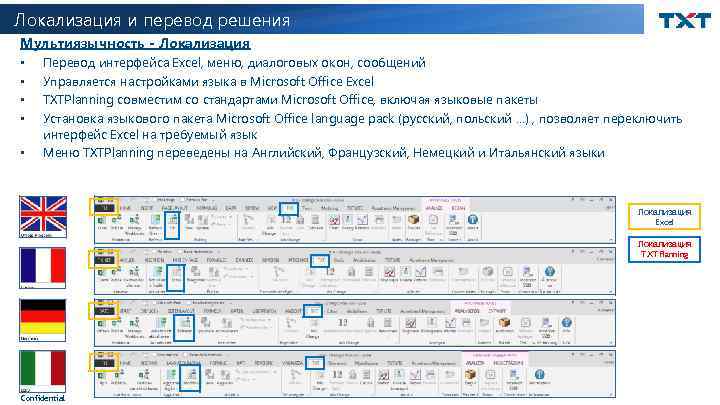Click the 'Мультиязычность - Локализация' underlined heading
This screenshot has width=720, height=405.
tap(135, 44)
